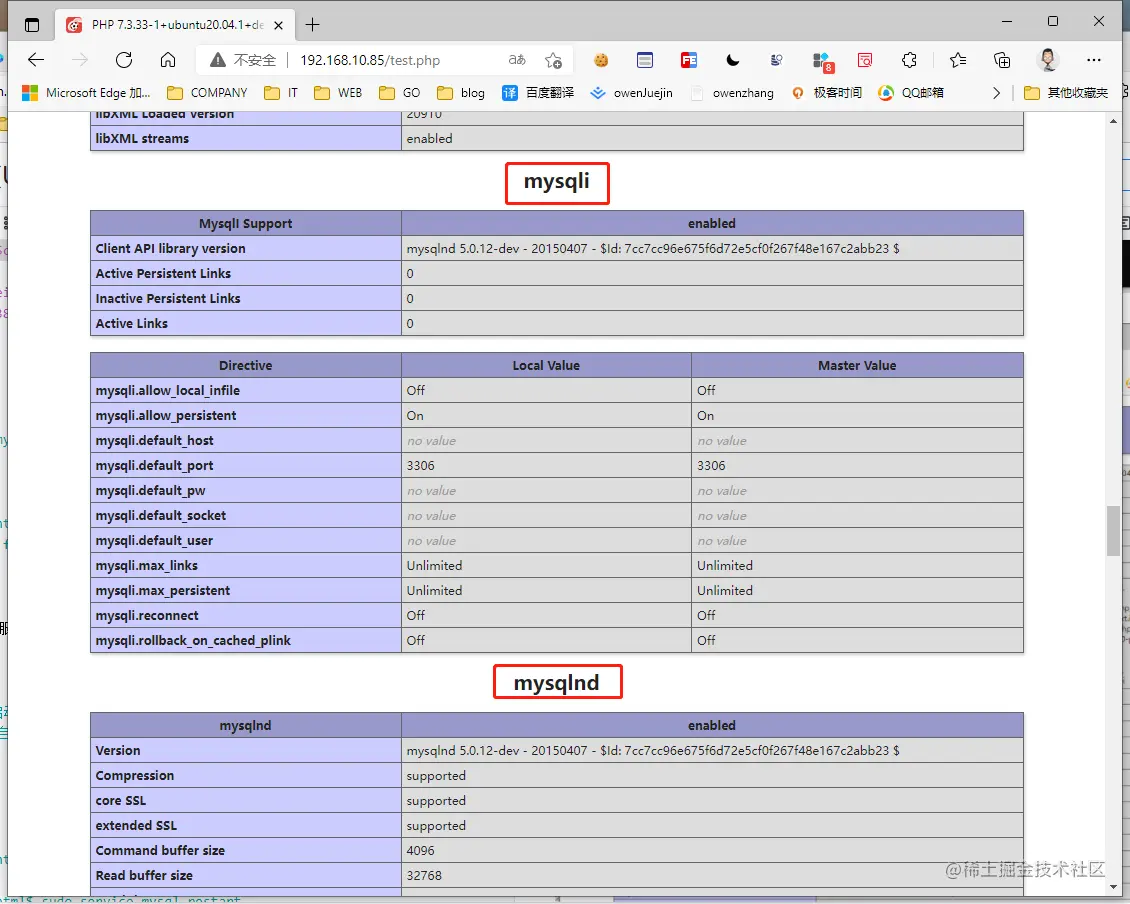Open the QQ邮箱 bookmark

[x=911, y=93]
